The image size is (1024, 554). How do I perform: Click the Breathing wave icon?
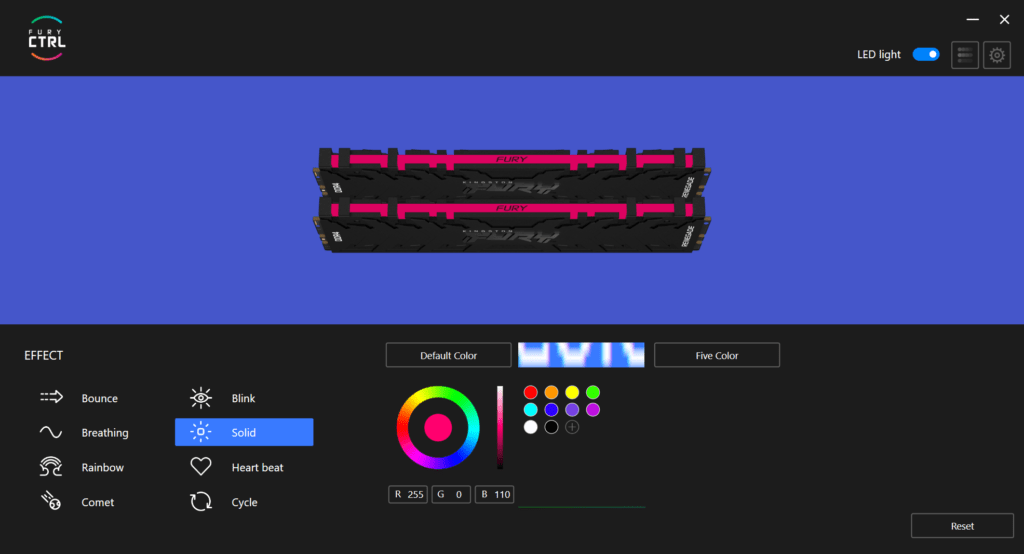point(51,432)
